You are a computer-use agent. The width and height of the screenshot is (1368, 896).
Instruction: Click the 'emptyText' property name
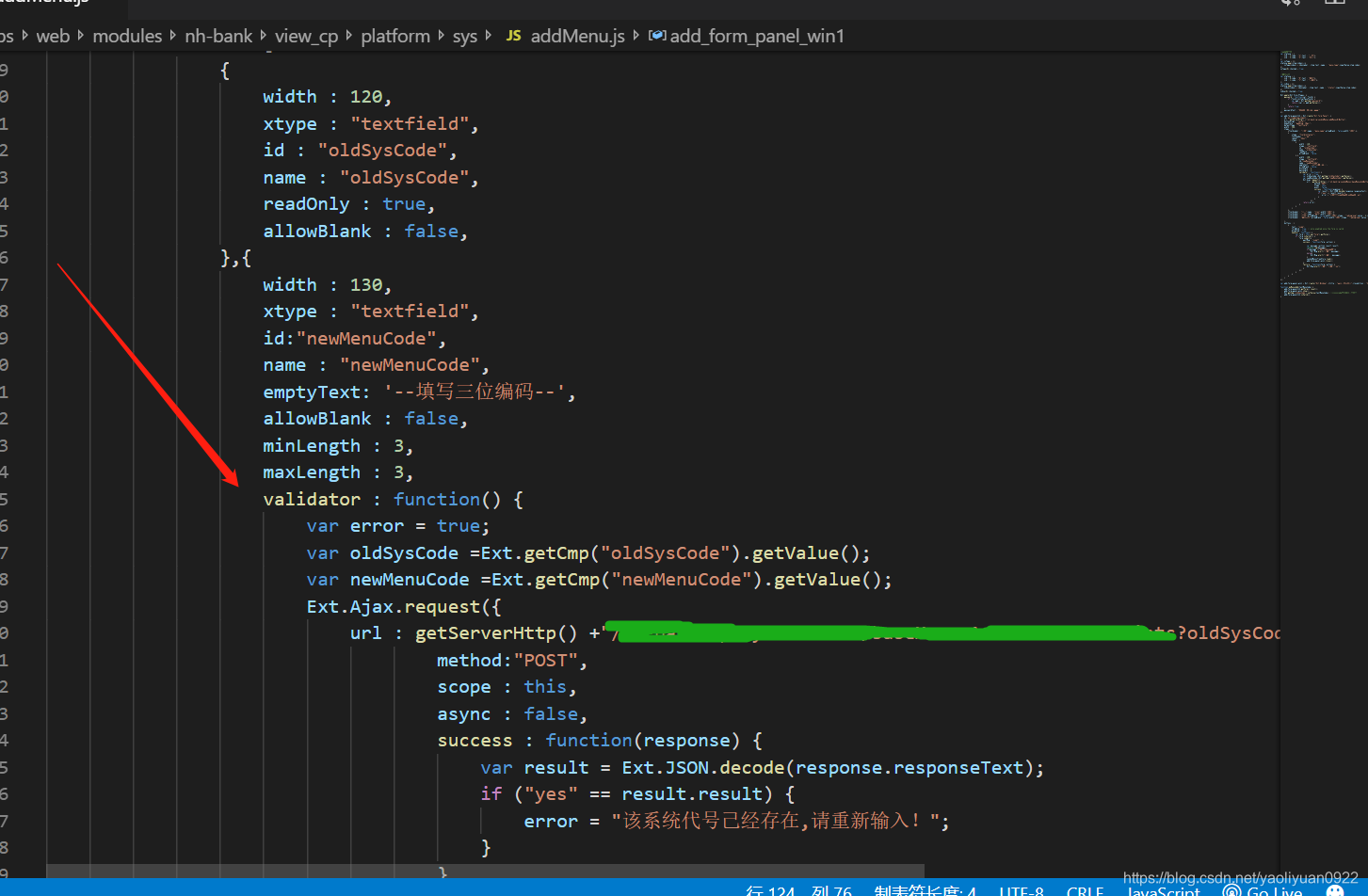[x=312, y=392]
